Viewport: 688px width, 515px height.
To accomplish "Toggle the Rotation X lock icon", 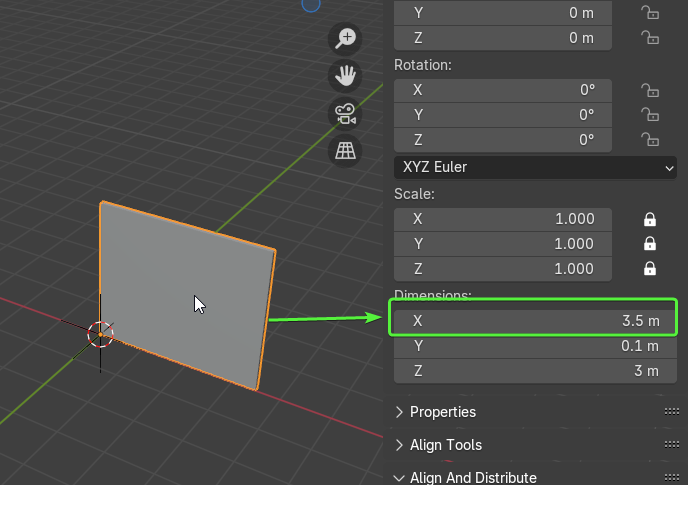I will (x=650, y=90).
